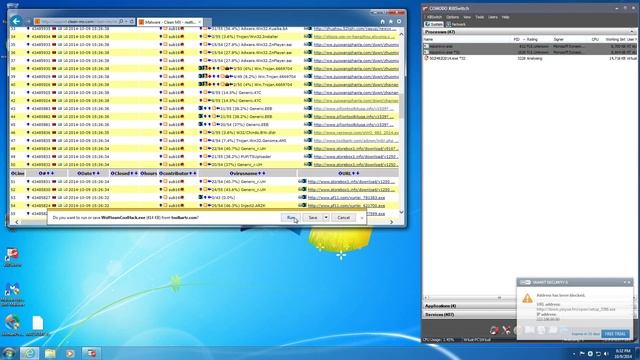Click Cancel in the download prompt
This screenshot has width=640, height=360.
[343, 218]
